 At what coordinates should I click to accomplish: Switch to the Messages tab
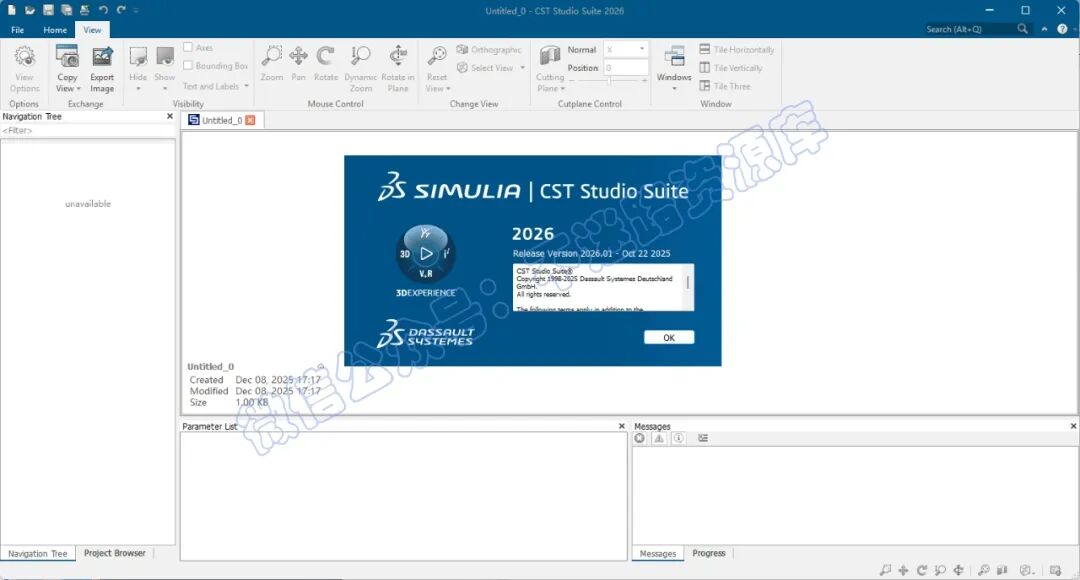(x=658, y=553)
